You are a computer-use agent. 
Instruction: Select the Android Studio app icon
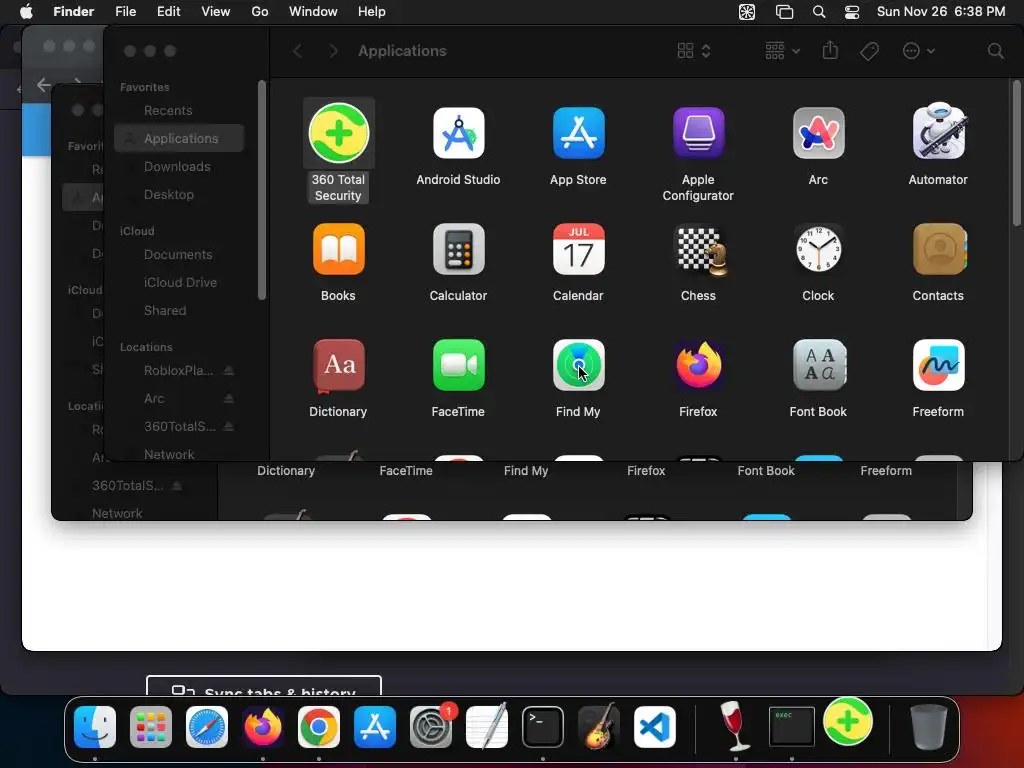pos(458,133)
